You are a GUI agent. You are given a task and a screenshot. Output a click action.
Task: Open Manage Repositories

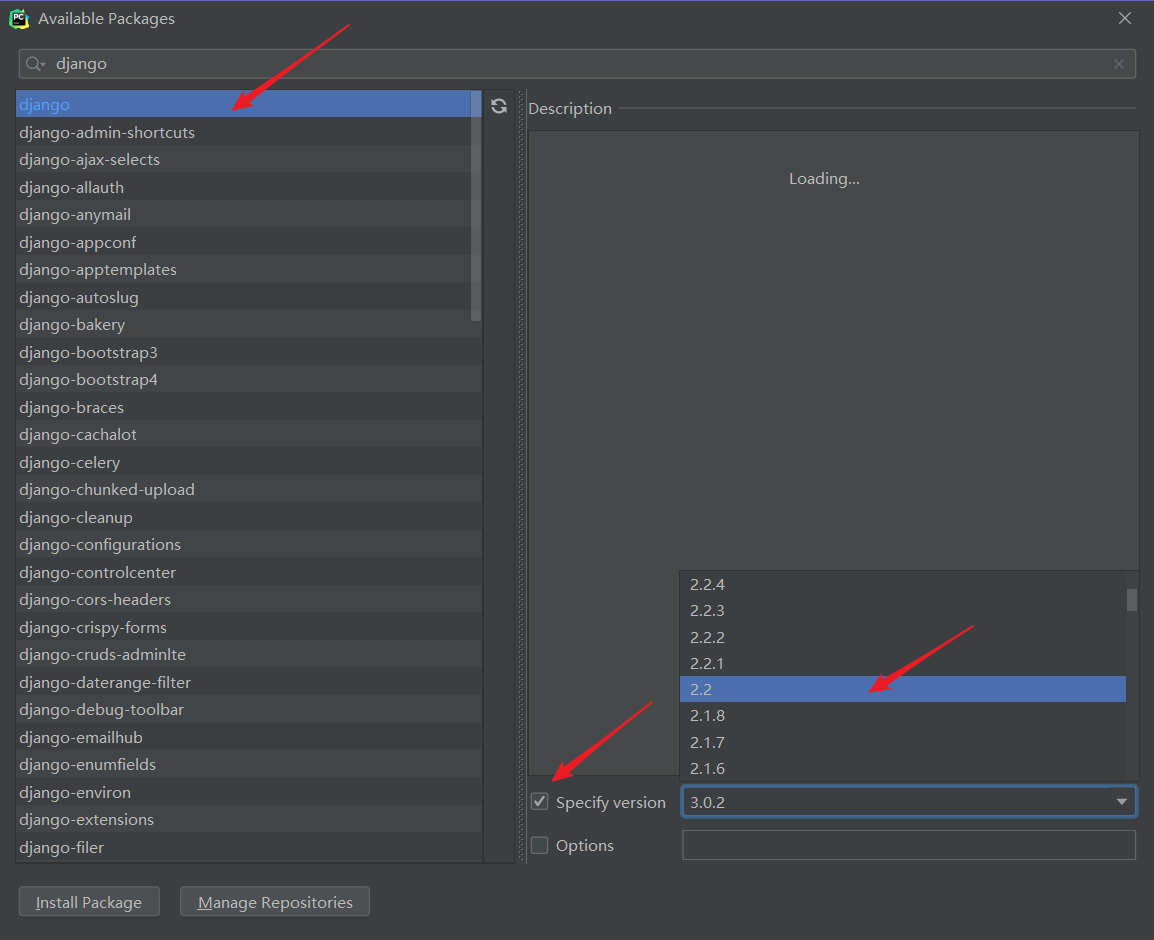[x=275, y=902]
